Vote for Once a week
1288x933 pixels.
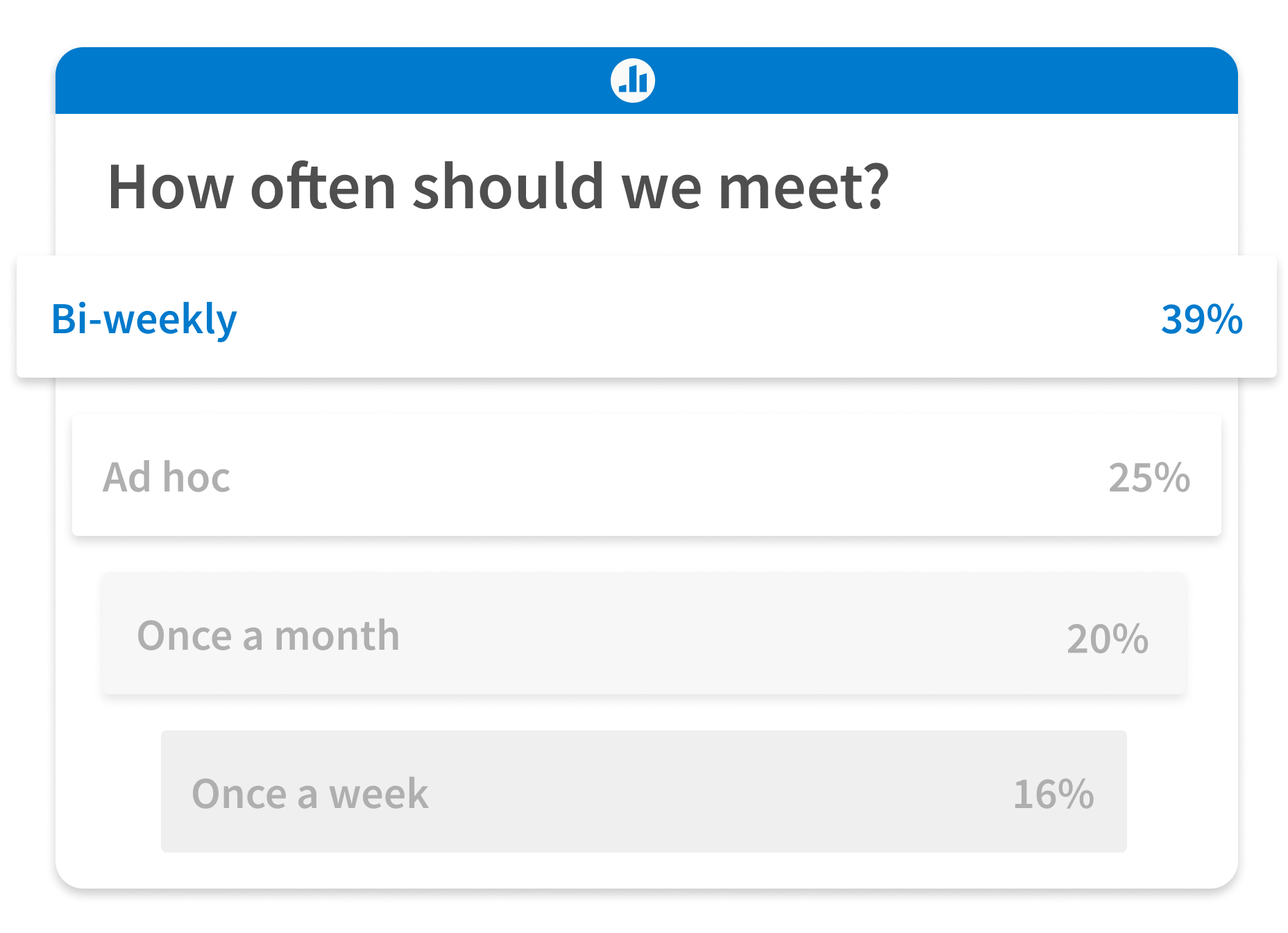644,793
